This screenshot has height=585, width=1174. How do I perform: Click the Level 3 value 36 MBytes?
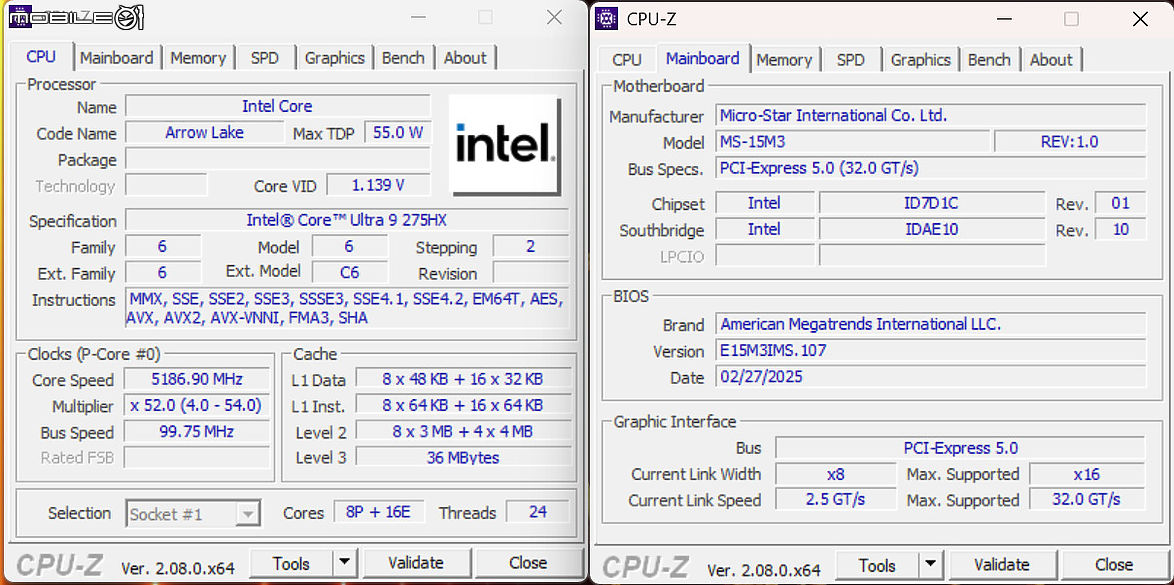(463, 457)
